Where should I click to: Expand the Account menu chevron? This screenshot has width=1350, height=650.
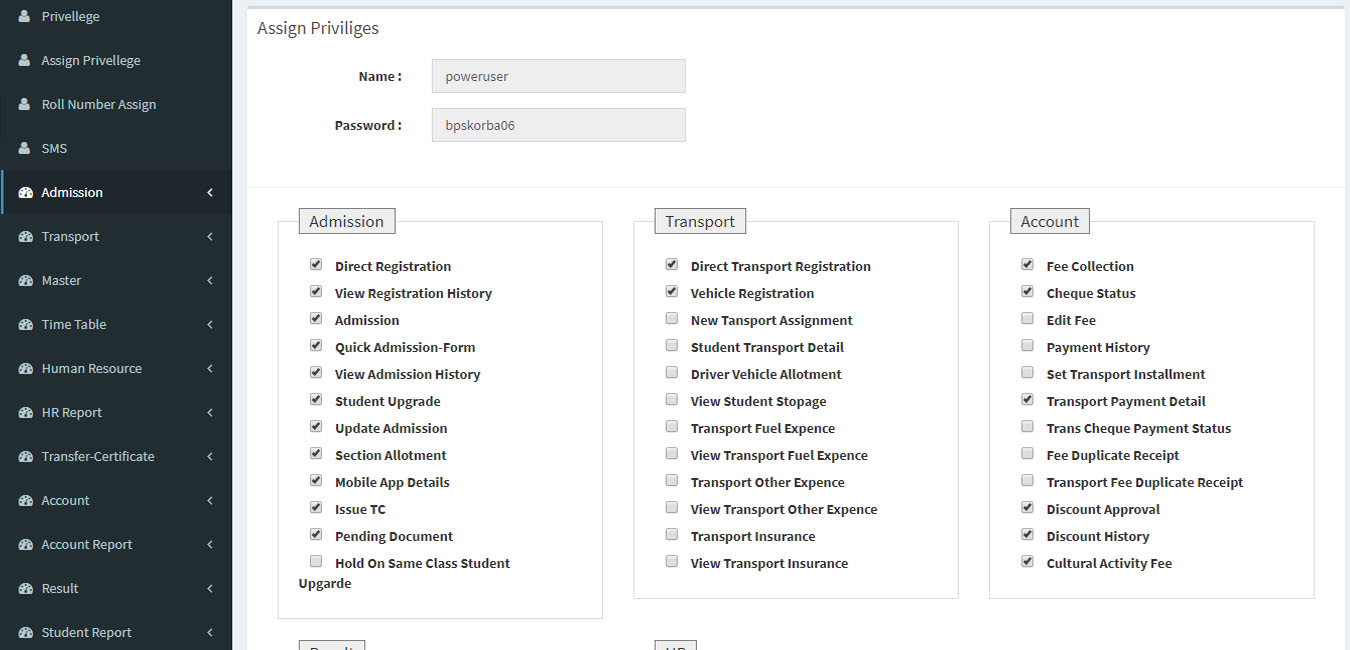(x=210, y=501)
